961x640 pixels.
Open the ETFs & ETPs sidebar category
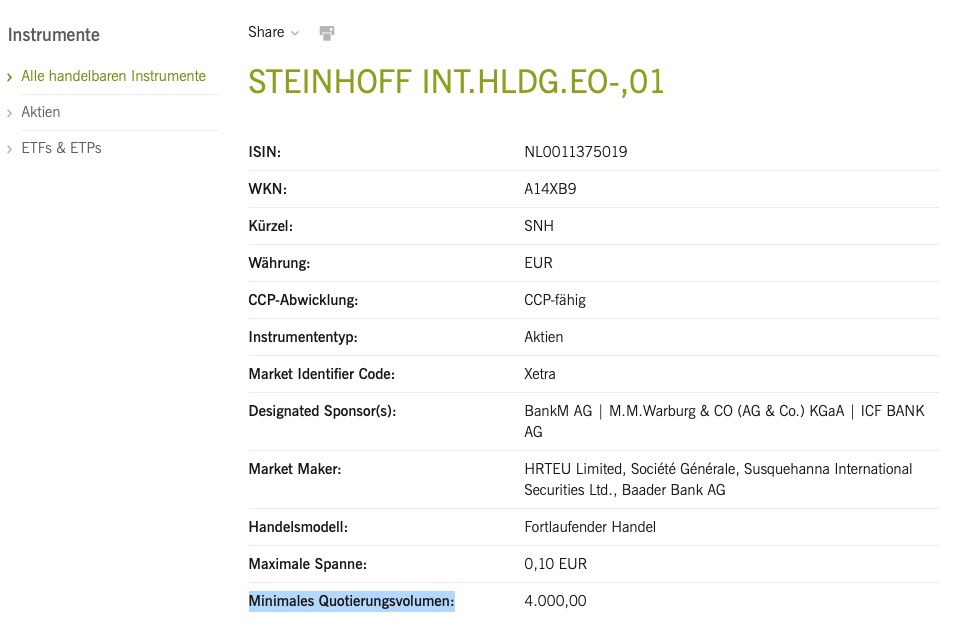click(x=62, y=148)
